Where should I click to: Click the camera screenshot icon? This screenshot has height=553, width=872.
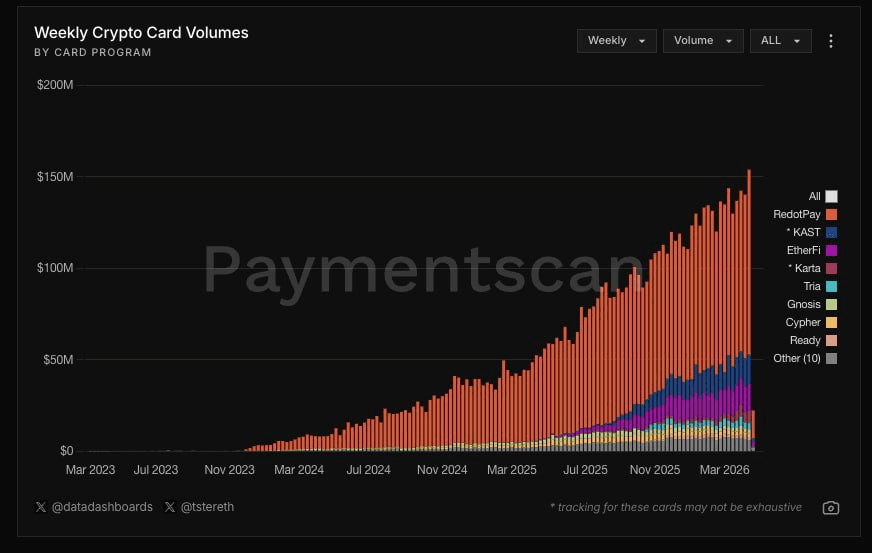point(830,508)
